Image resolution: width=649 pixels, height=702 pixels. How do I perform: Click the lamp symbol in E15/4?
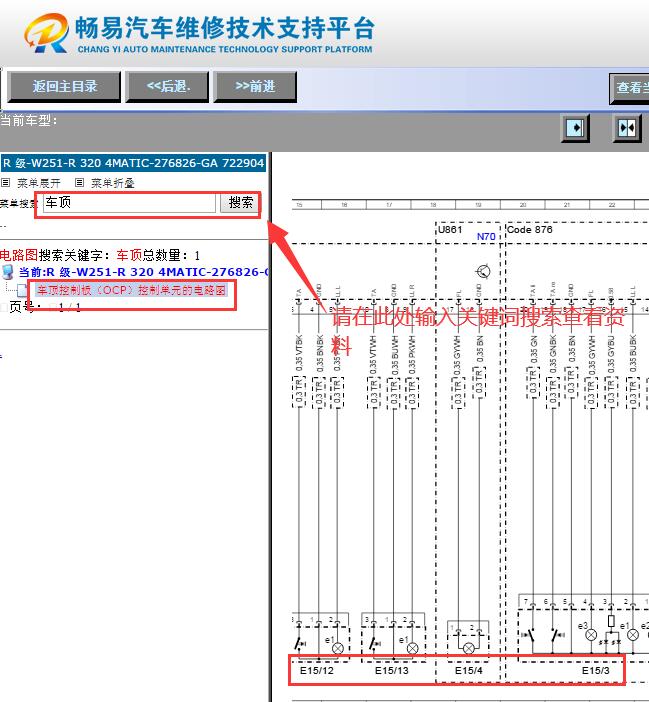pos(469,648)
